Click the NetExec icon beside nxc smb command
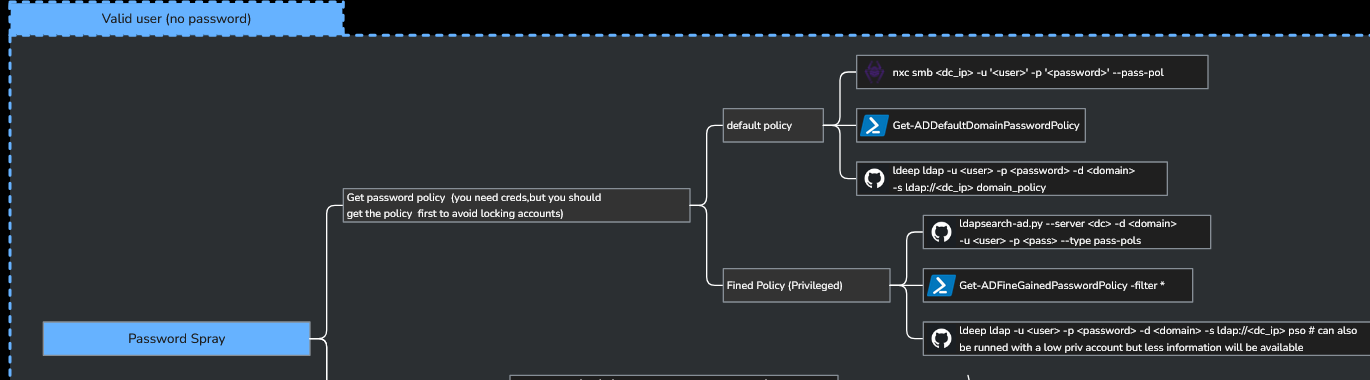Image resolution: width=1370 pixels, height=380 pixels. tap(874, 72)
